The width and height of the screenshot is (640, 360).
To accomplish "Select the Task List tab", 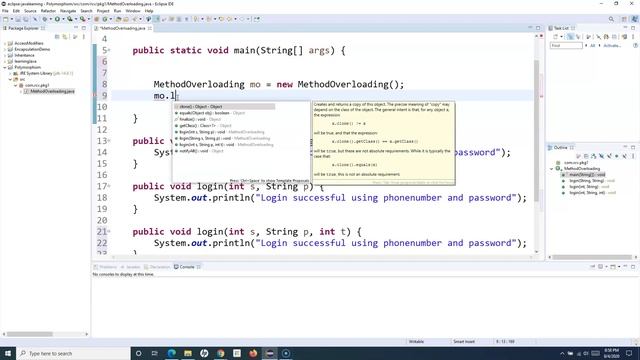I will click(x=561, y=28).
